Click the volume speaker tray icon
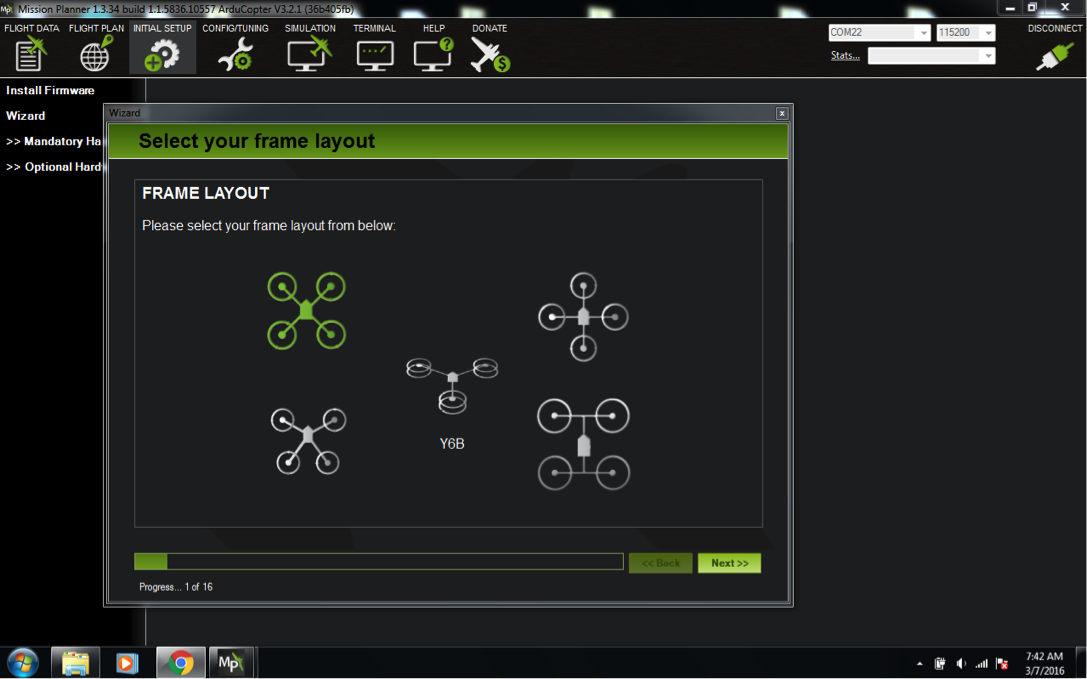The height and width of the screenshot is (679, 1087). pyautogui.click(x=961, y=664)
